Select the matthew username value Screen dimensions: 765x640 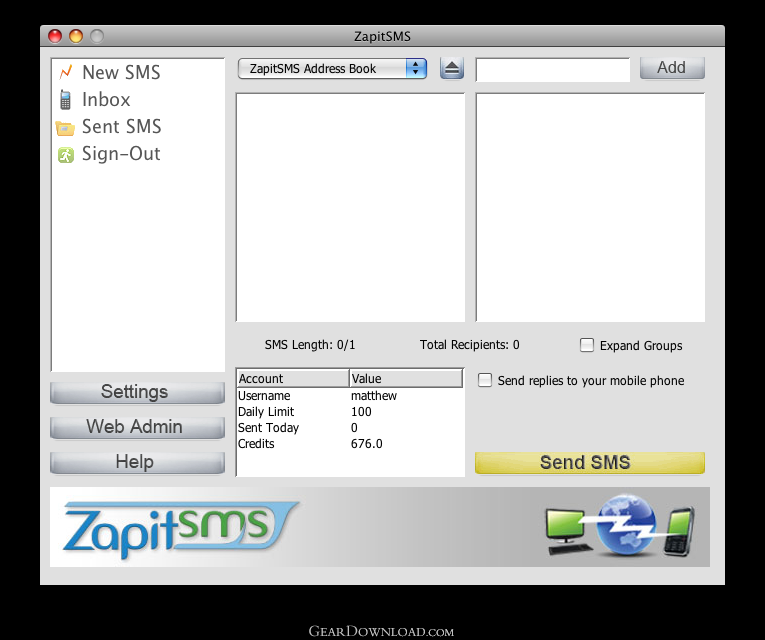pyautogui.click(x=374, y=396)
